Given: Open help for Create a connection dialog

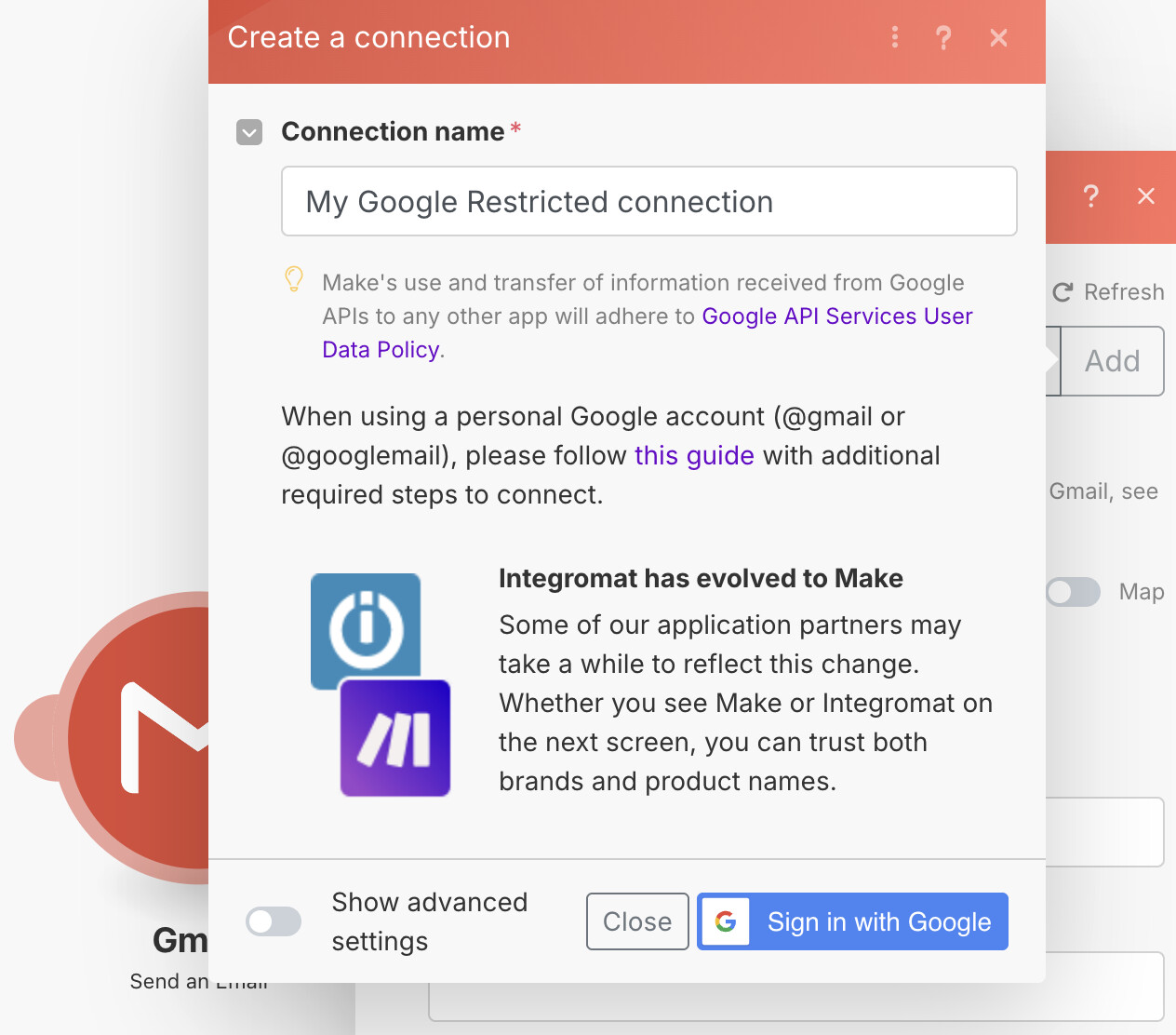Looking at the screenshot, I should tap(943, 37).
